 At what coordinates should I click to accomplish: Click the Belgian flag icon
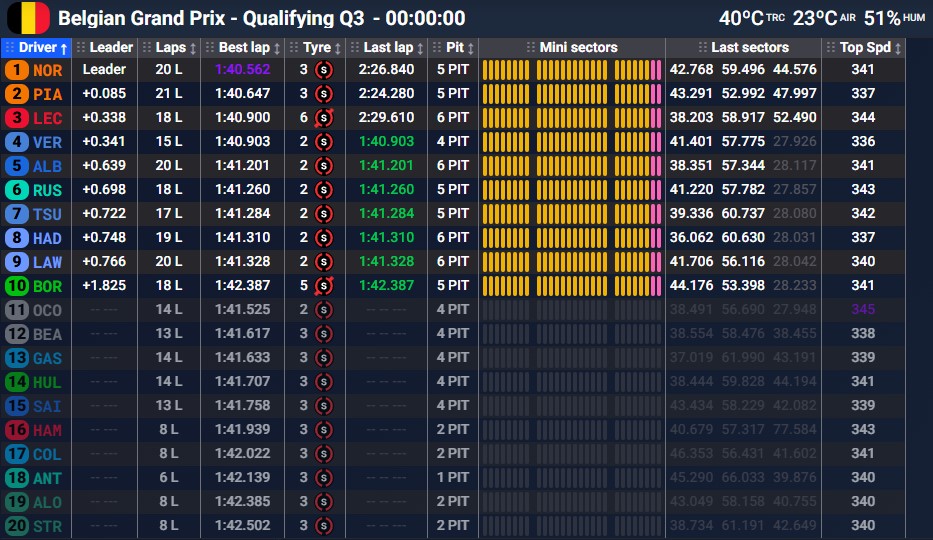tap(28, 18)
